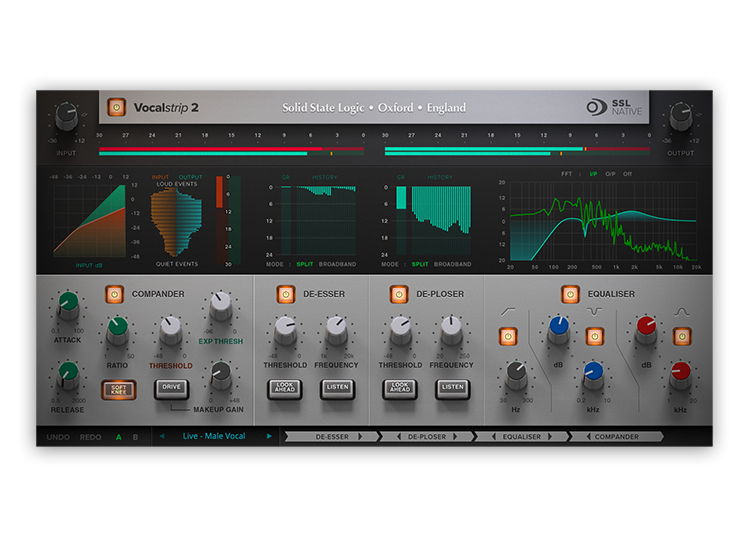Move Equaliser left in processing order
Viewport: 750px width, 538px height.
tap(493, 437)
